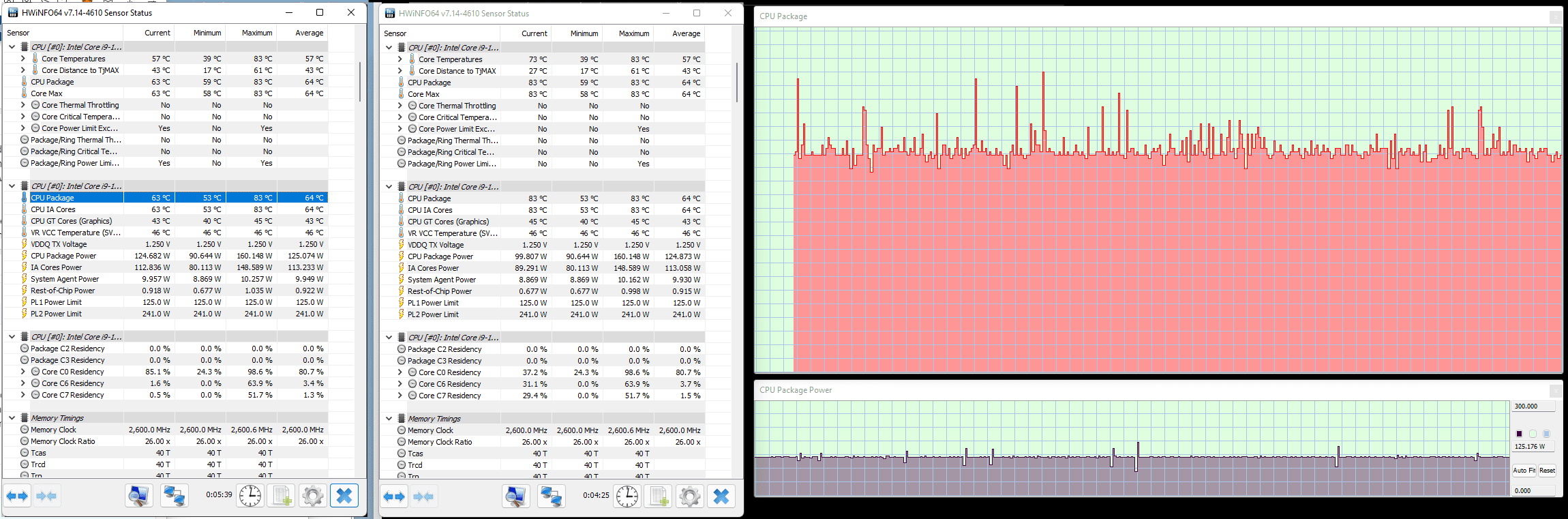Collapse Memory Timings section in 0:04:25 window

tap(389, 419)
